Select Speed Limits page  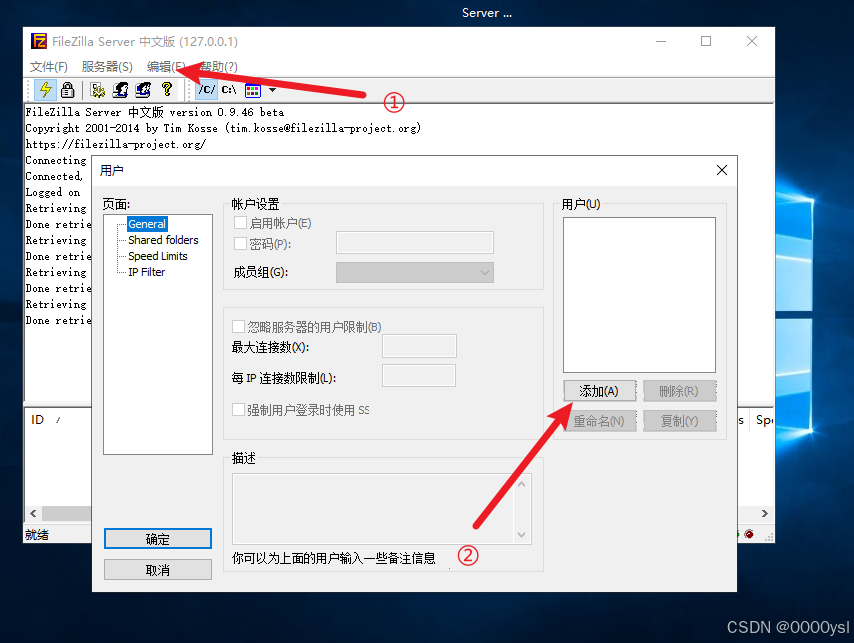point(157,256)
